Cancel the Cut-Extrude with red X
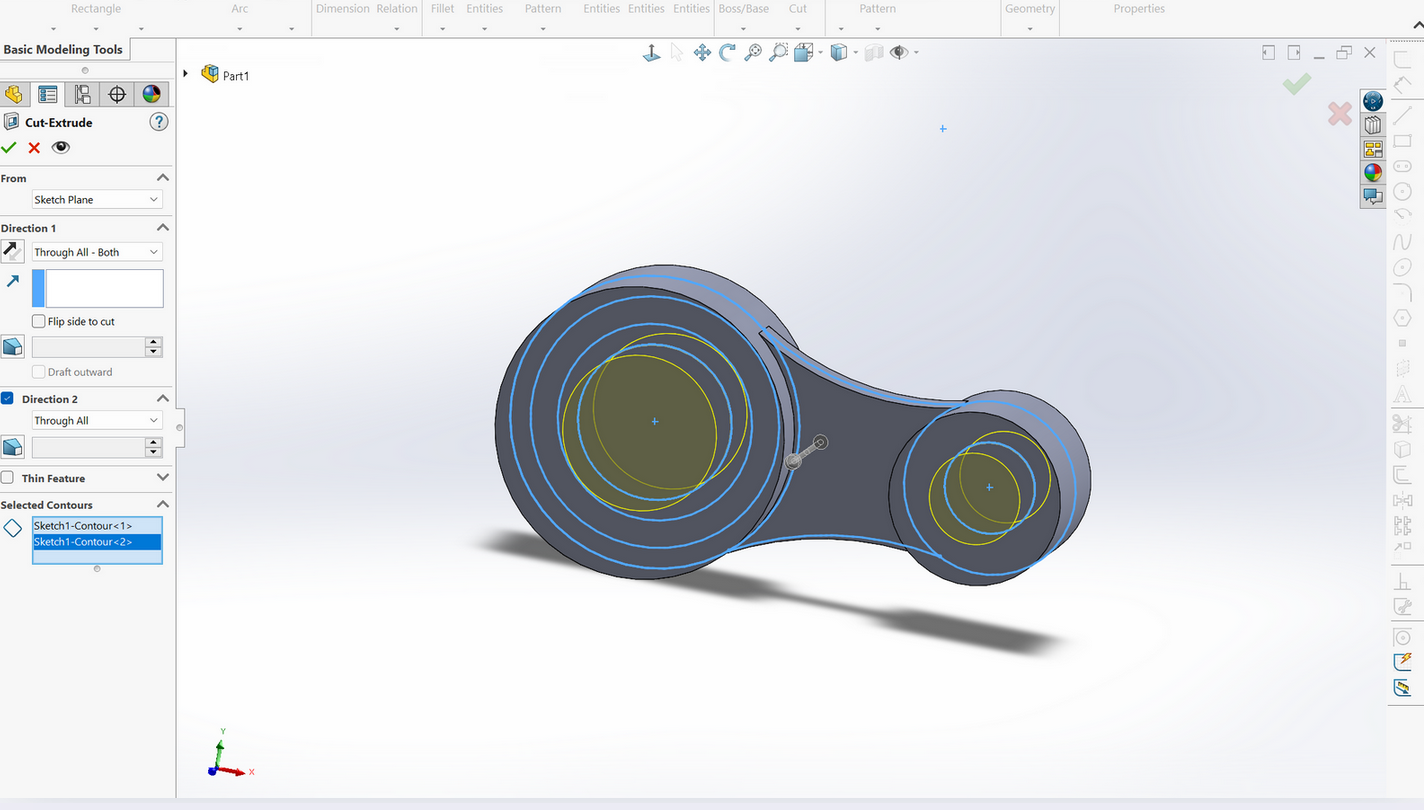The image size is (1424, 810). click(34, 147)
